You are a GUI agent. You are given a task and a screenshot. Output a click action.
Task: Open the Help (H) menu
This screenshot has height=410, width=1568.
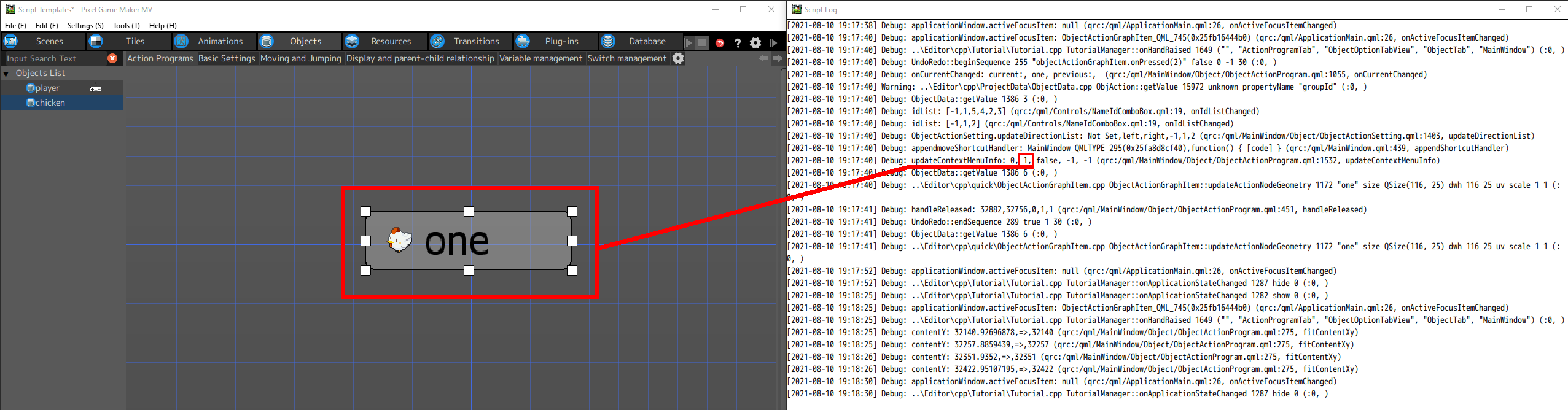pyautogui.click(x=163, y=25)
